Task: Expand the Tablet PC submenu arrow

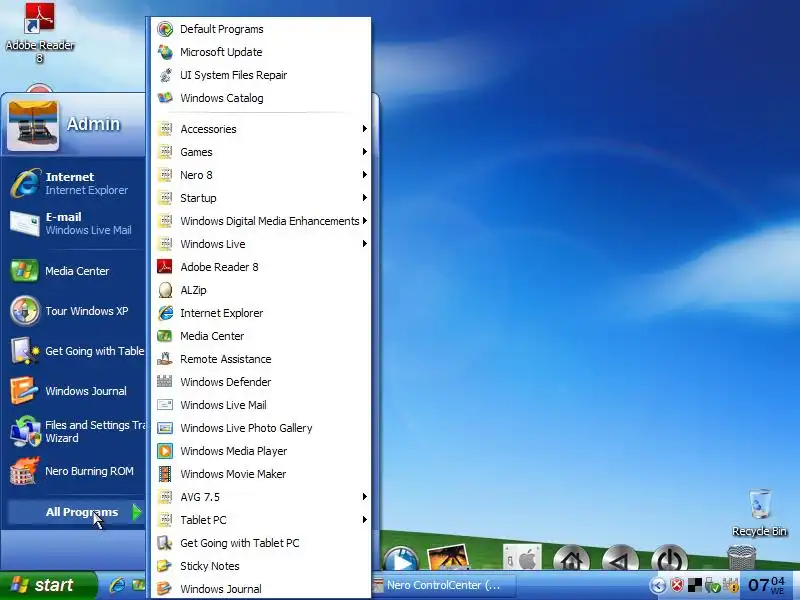Action: point(364,519)
